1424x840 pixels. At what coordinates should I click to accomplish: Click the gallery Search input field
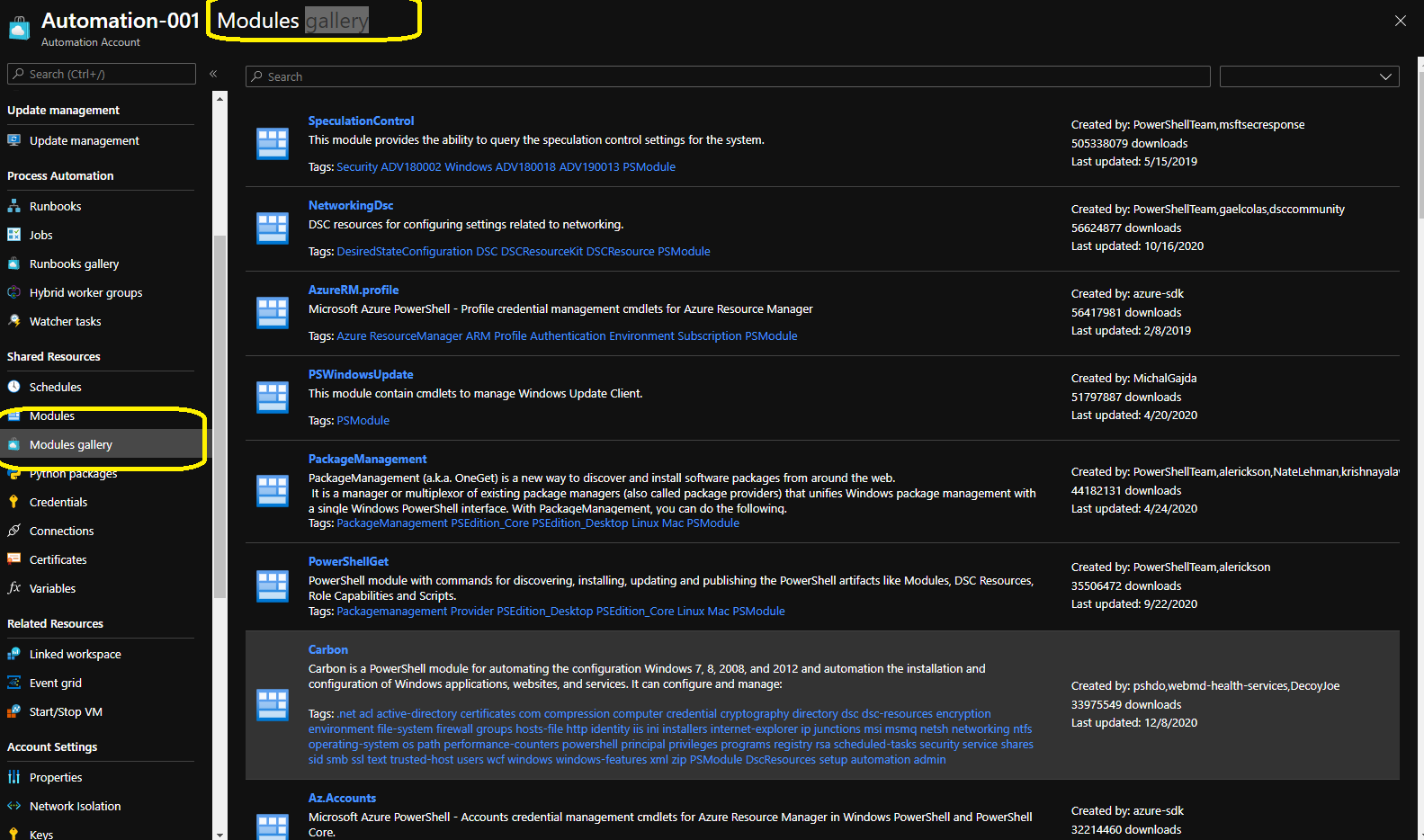click(727, 76)
